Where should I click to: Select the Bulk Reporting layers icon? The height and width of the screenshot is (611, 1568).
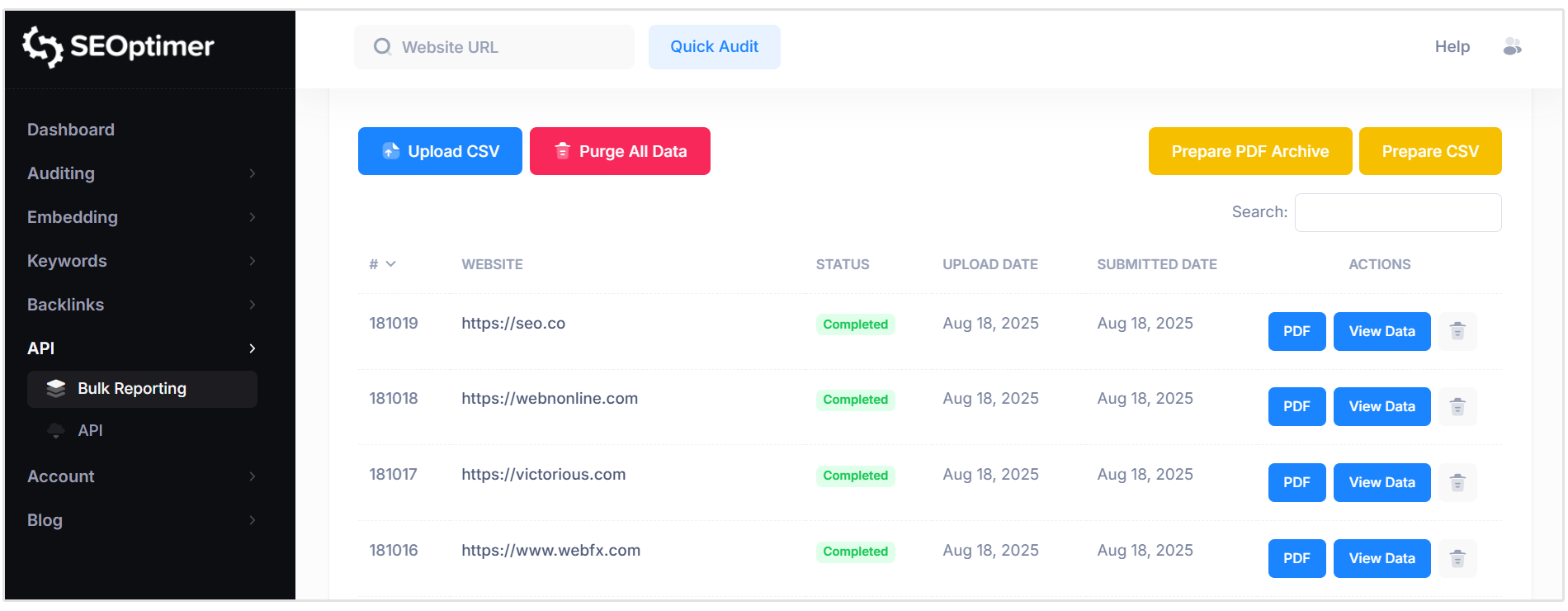click(x=56, y=388)
